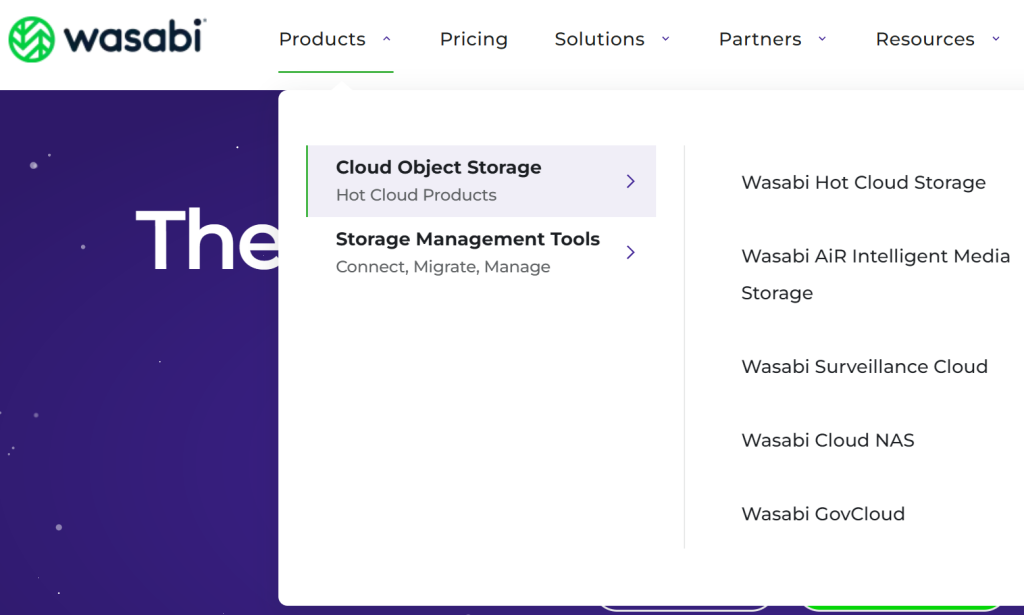The height and width of the screenshot is (615, 1024).
Task: Open the Resources menu
Action: [x=925, y=39]
